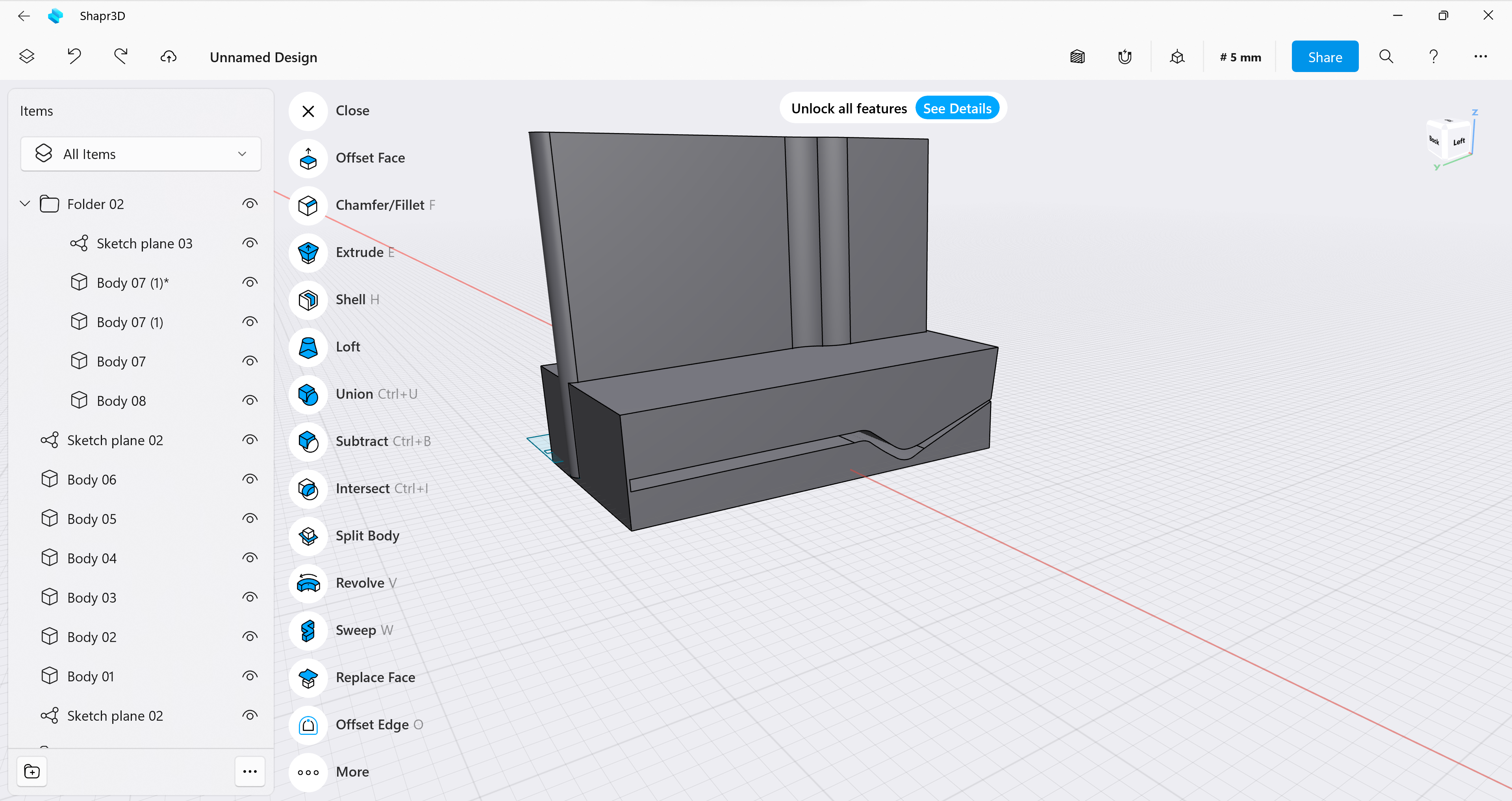Hide Body 08 using its eye icon

click(x=250, y=401)
